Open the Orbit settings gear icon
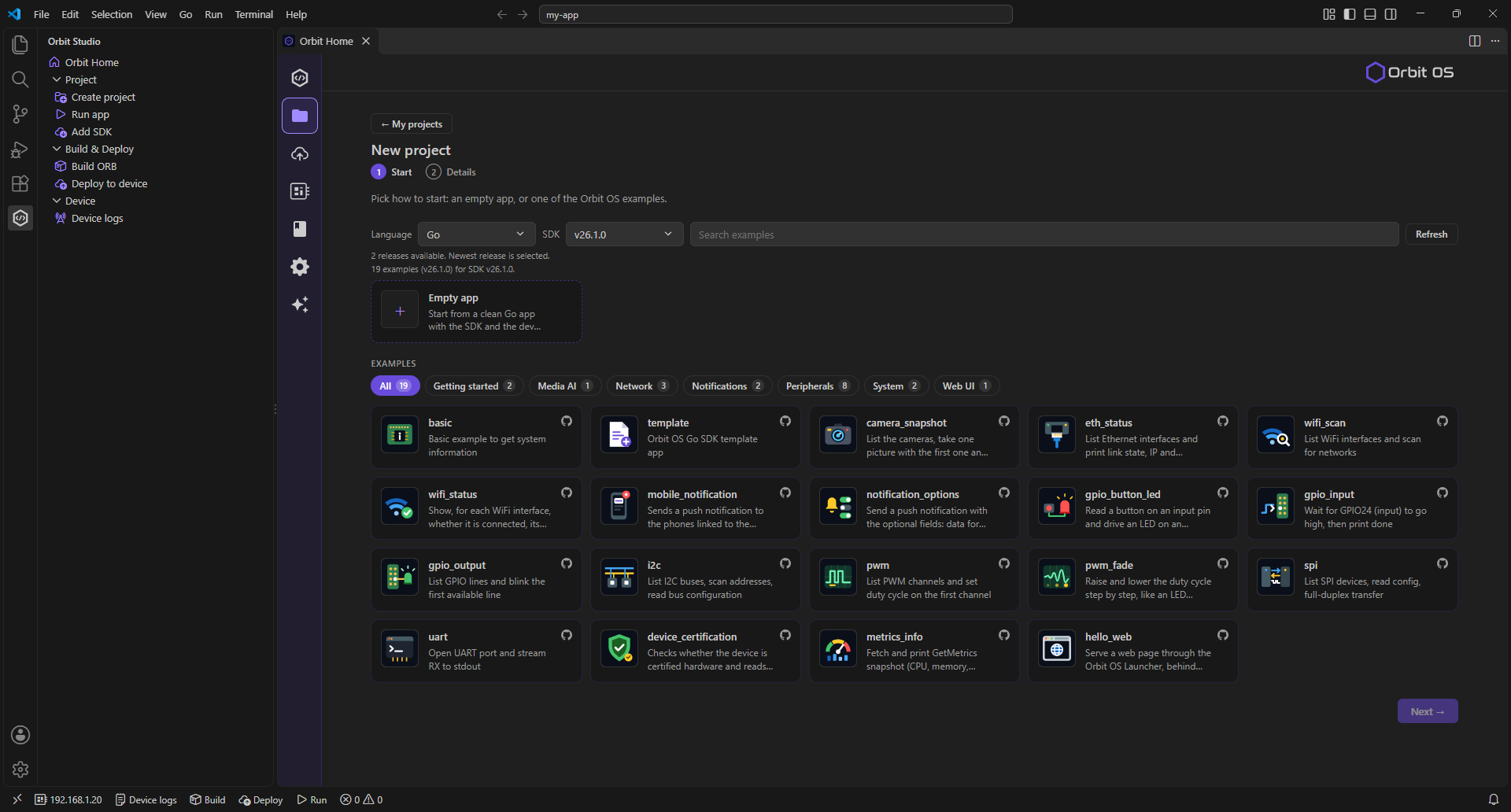The width and height of the screenshot is (1511, 812). (x=300, y=267)
